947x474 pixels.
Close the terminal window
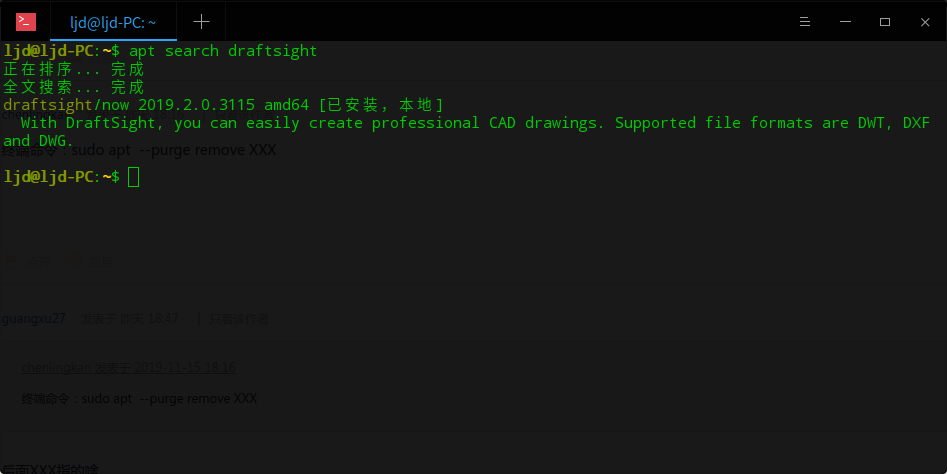[x=925, y=22]
